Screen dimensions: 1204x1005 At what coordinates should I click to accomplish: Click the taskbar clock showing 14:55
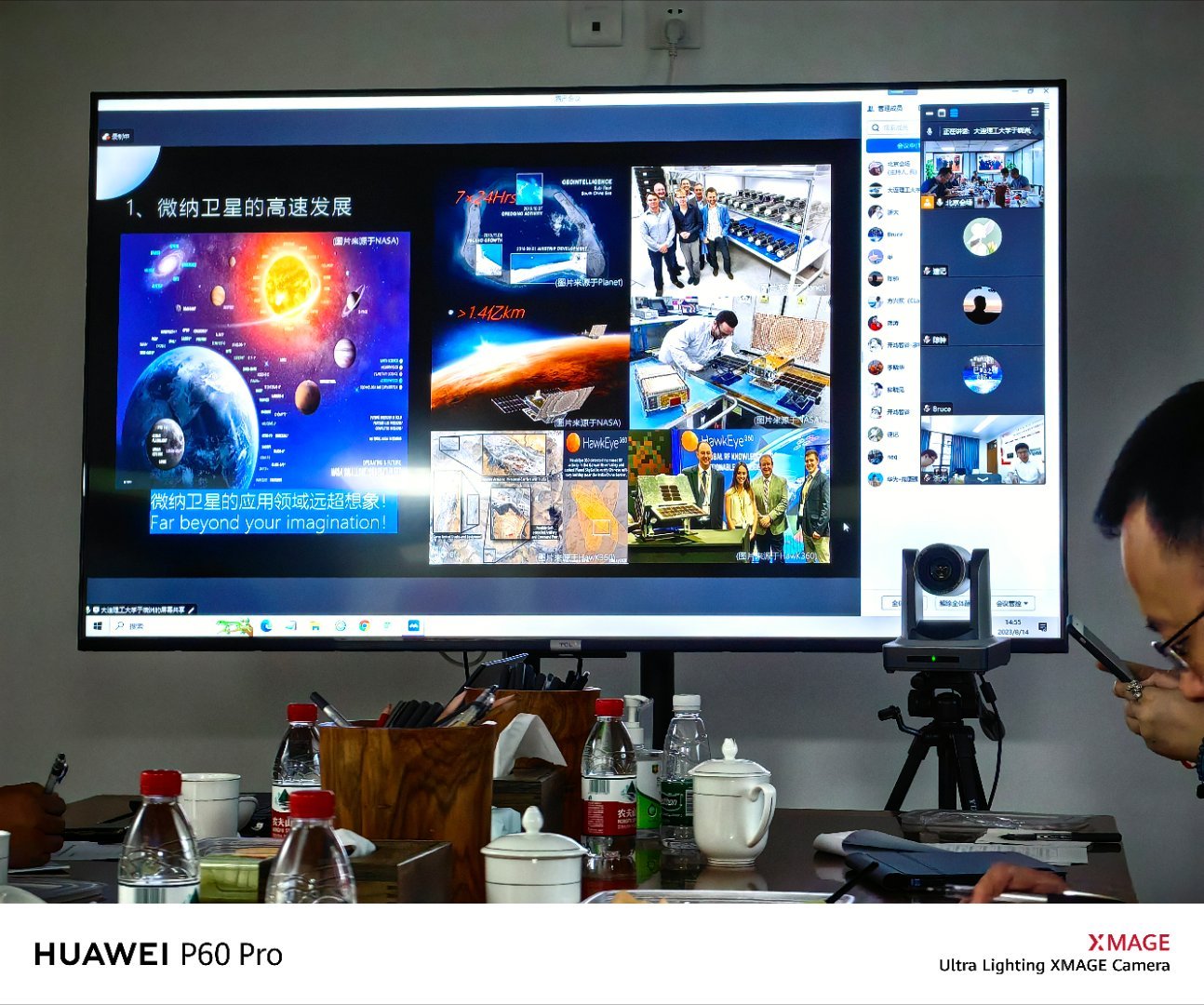(1013, 626)
